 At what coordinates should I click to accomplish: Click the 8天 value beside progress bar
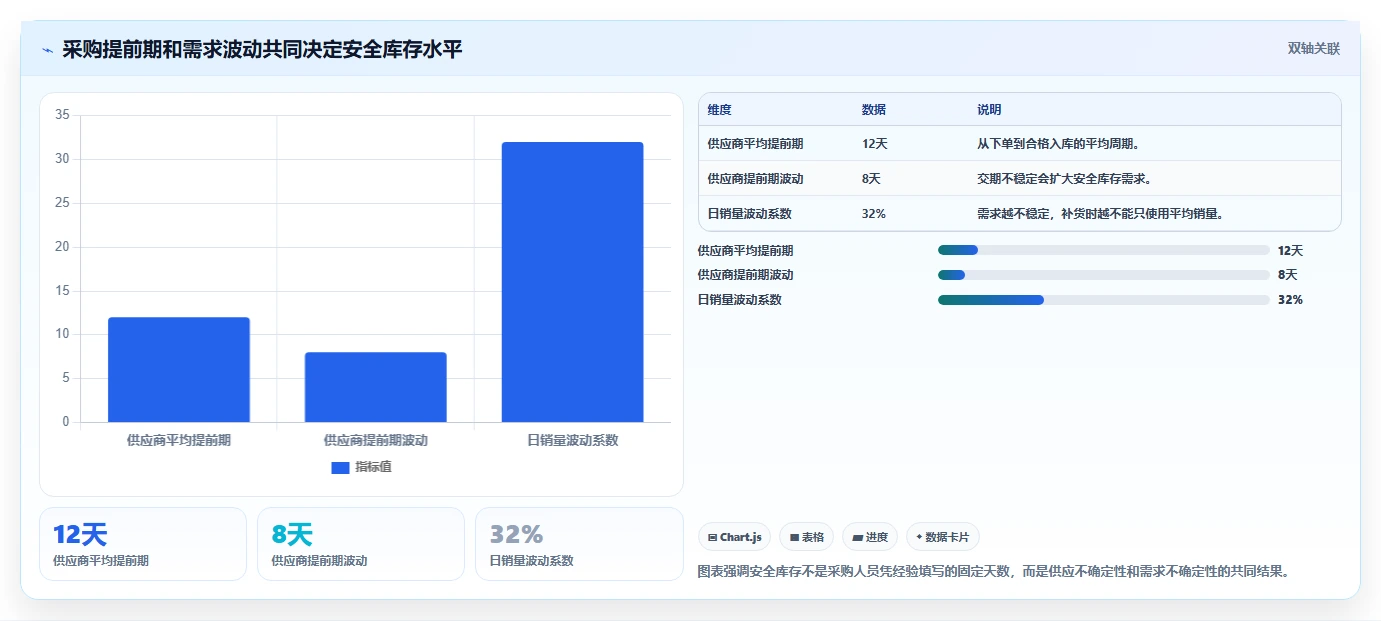click(1287, 275)
